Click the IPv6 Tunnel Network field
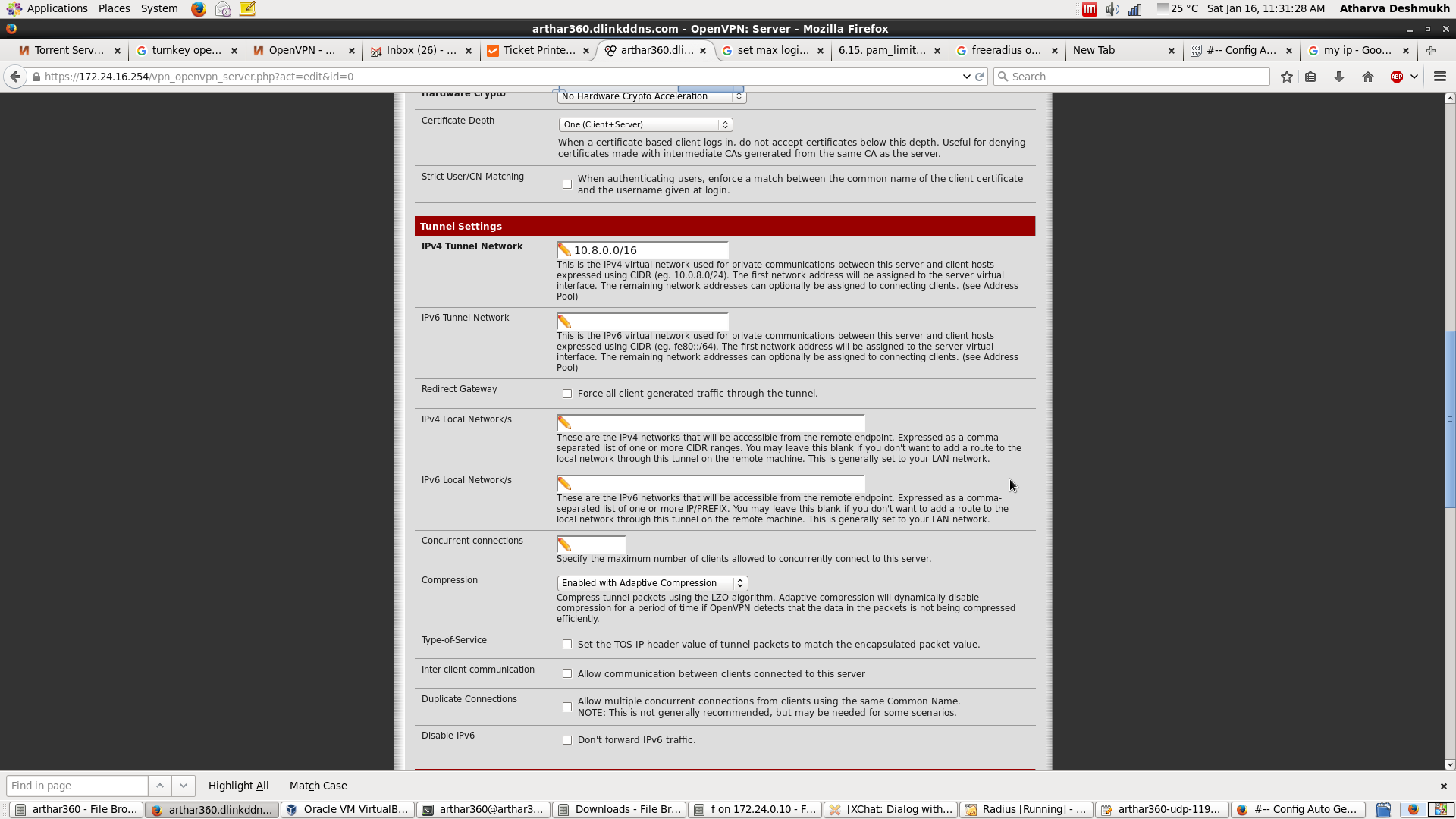The height and width of the screenshot is (819, 1456). pyautogui.click(x=642, y=322)
